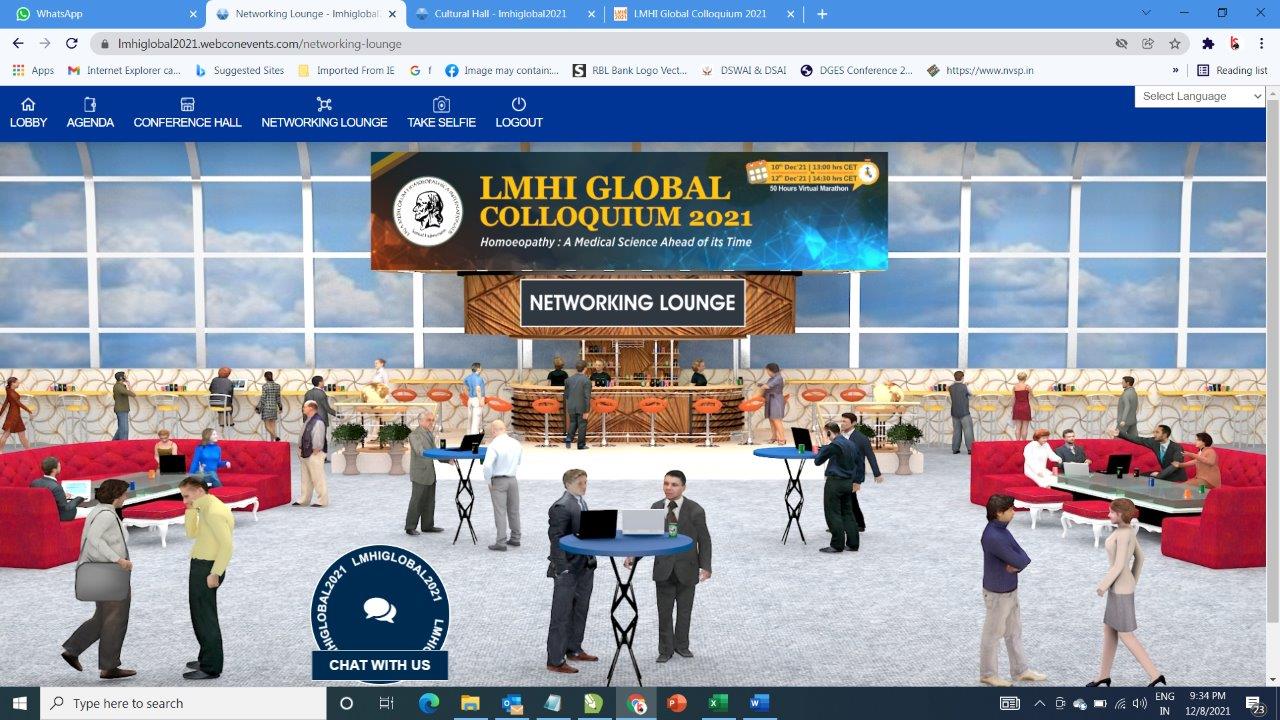Share this page icon in address bar
This screenshot has width=1280, height=720.
point(1148,43)
